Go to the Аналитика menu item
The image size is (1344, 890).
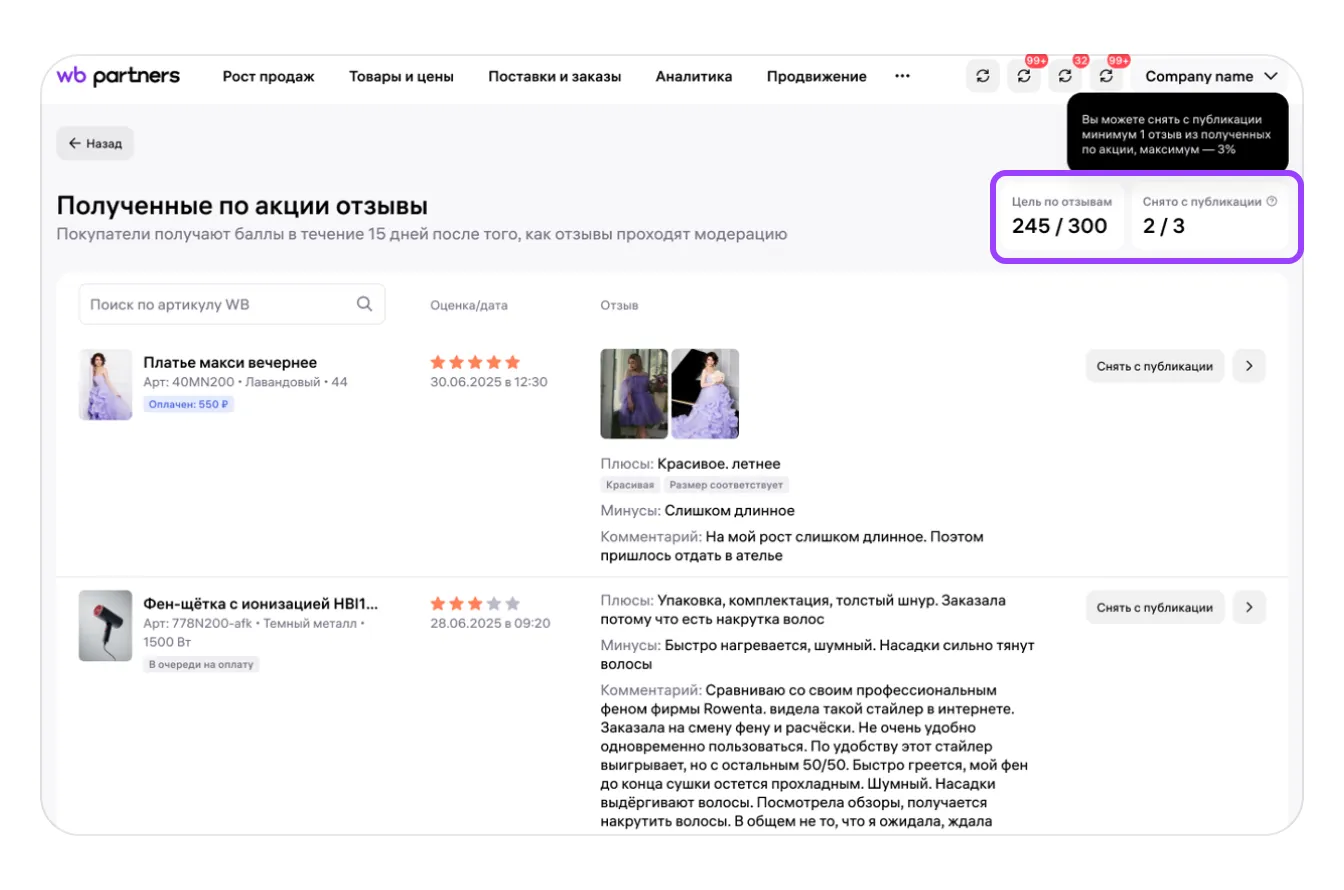click(693, 76)
